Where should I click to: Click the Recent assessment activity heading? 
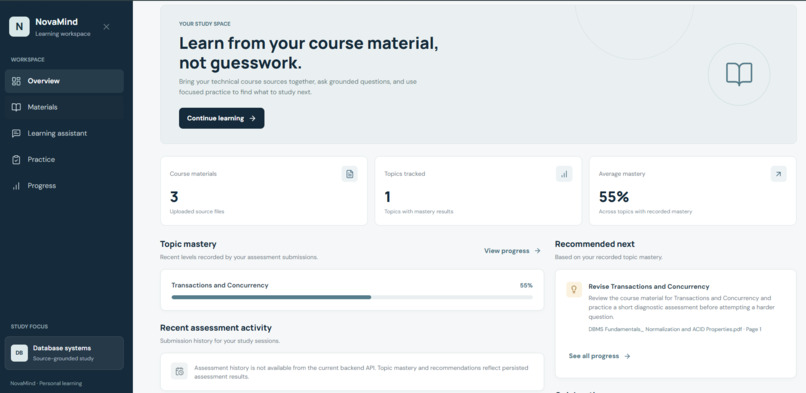click(x=216, y=328)
